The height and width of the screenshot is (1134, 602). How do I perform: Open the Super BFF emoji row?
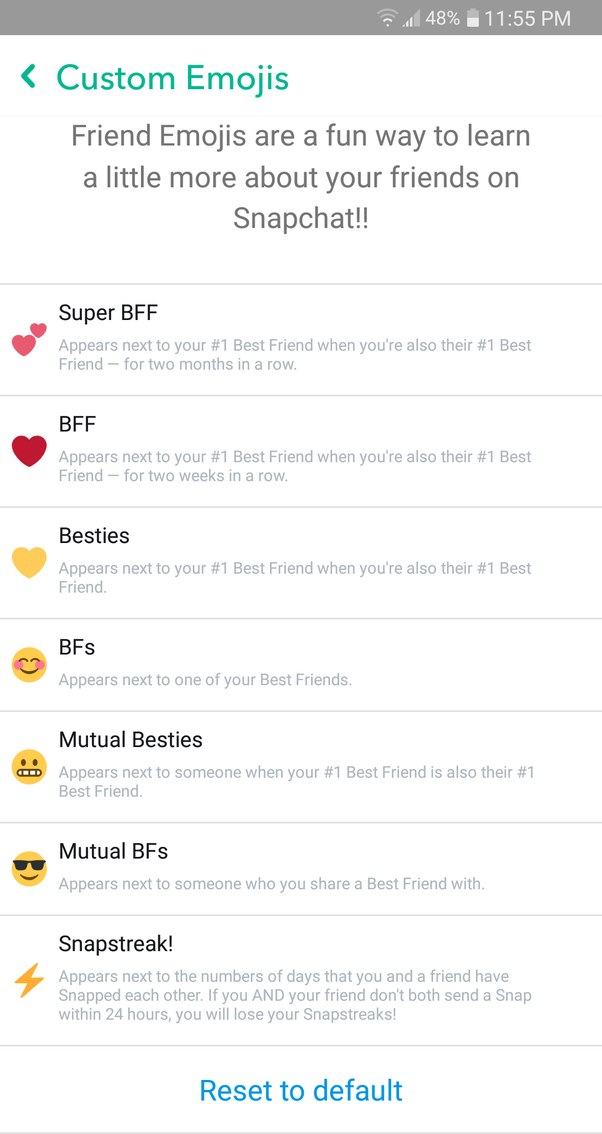click(x=300, y=340)
